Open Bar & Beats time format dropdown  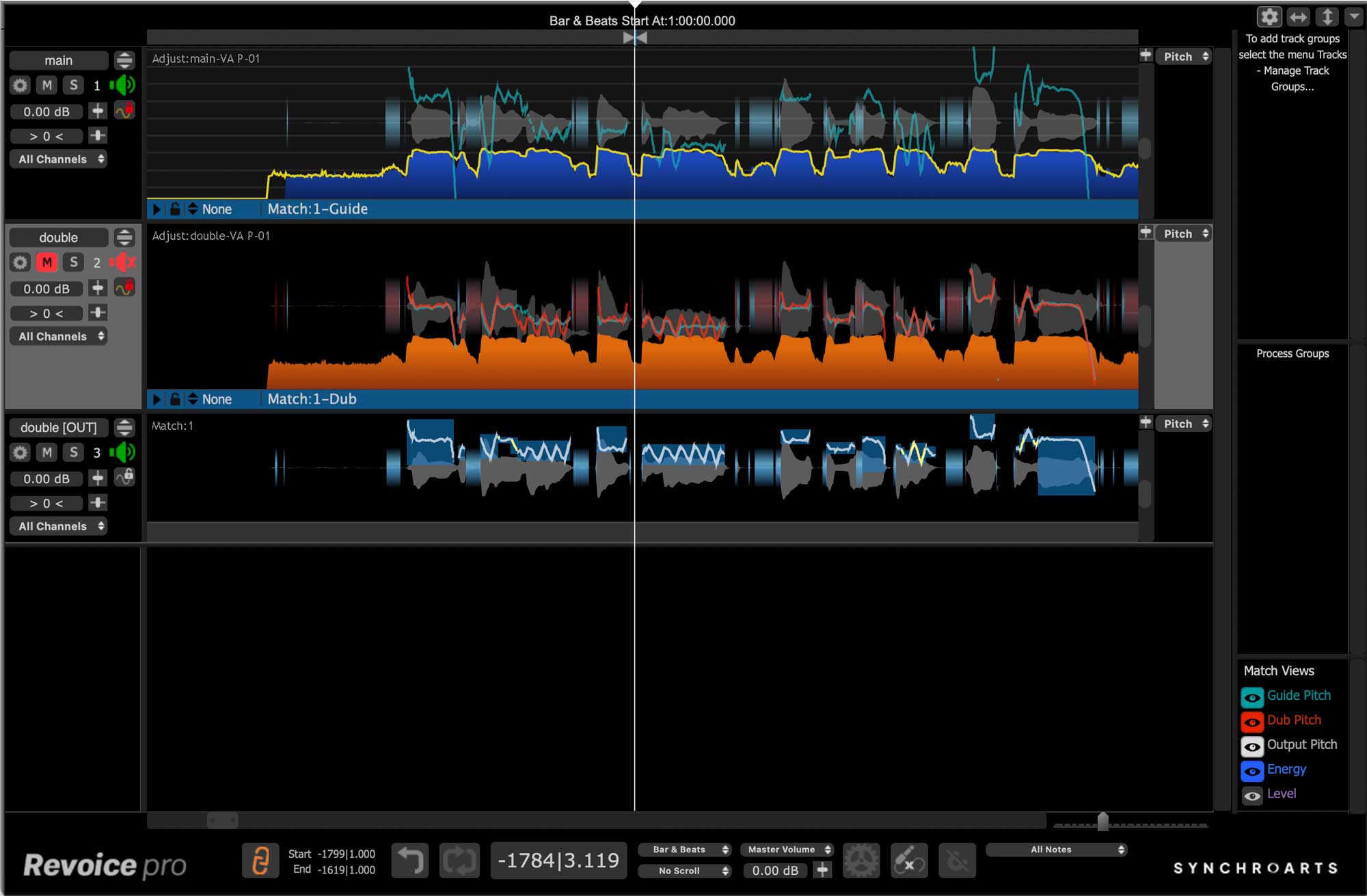[685, 850]
